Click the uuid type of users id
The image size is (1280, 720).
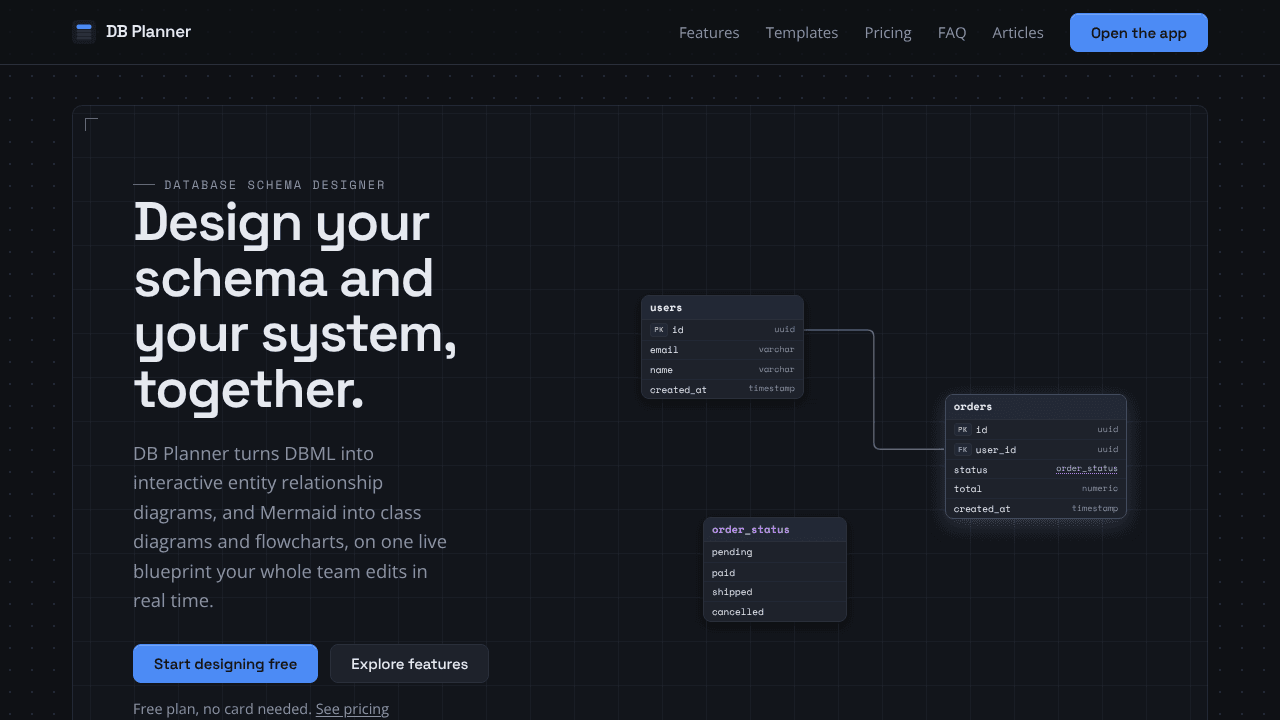[x=784, y=329]
